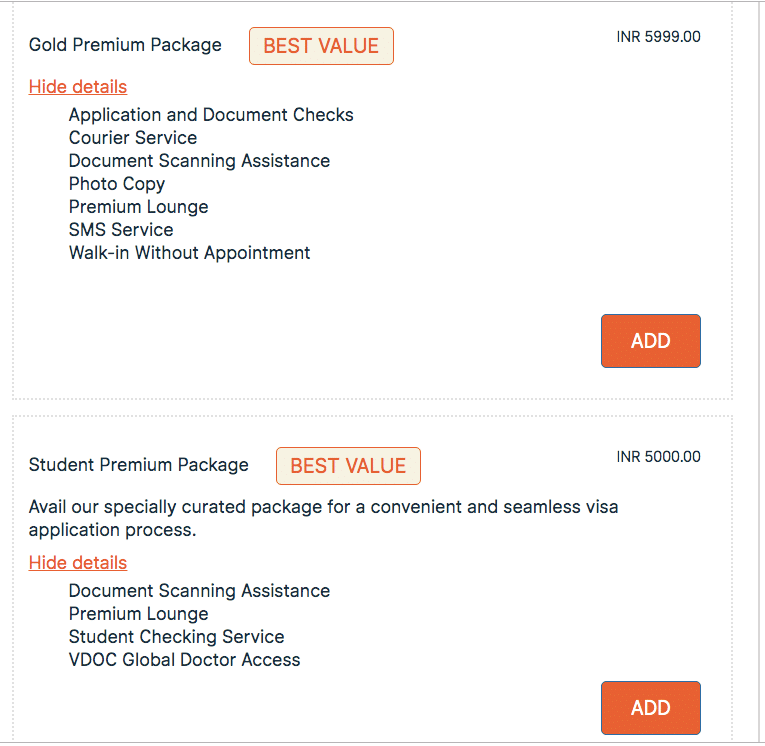Screen dimensions: 765x746
Task: Click Student Checking Service item
Action: click(x=176, y=637)
